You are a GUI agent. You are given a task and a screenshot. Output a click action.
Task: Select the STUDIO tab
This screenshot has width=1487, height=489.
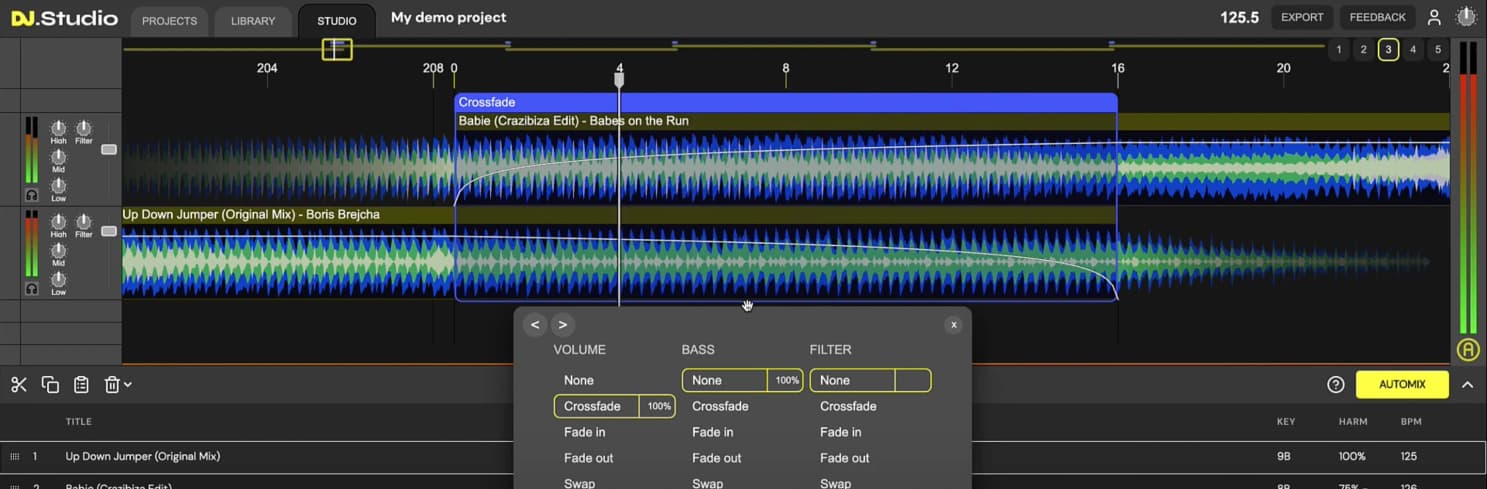pos(337,20)
